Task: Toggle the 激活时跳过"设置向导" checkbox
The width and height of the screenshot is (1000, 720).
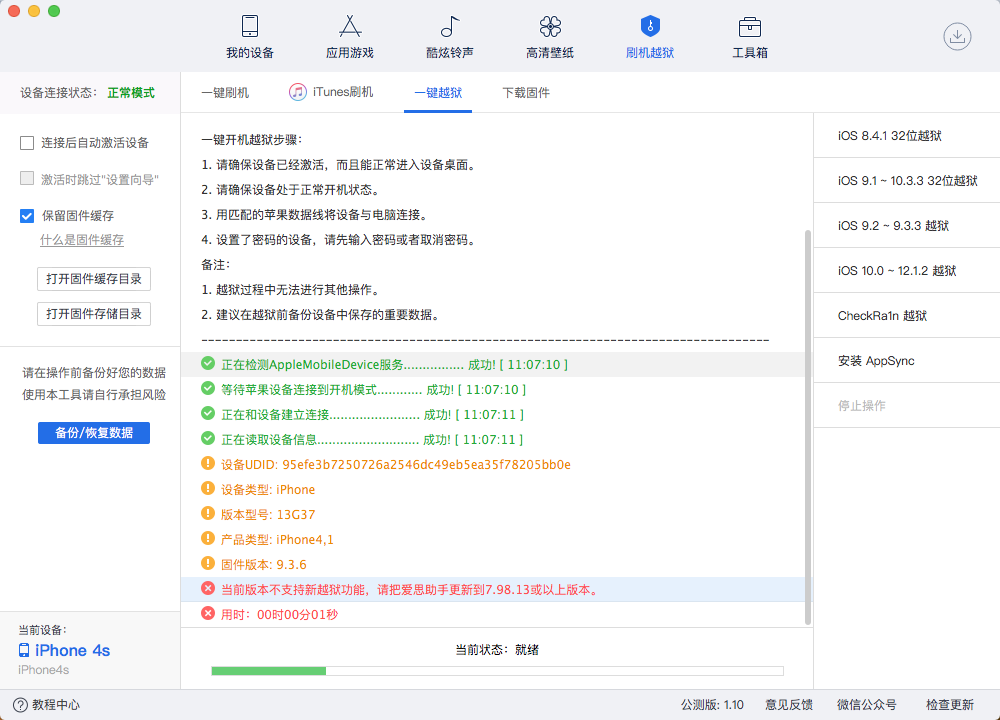Action: [27, 179]
